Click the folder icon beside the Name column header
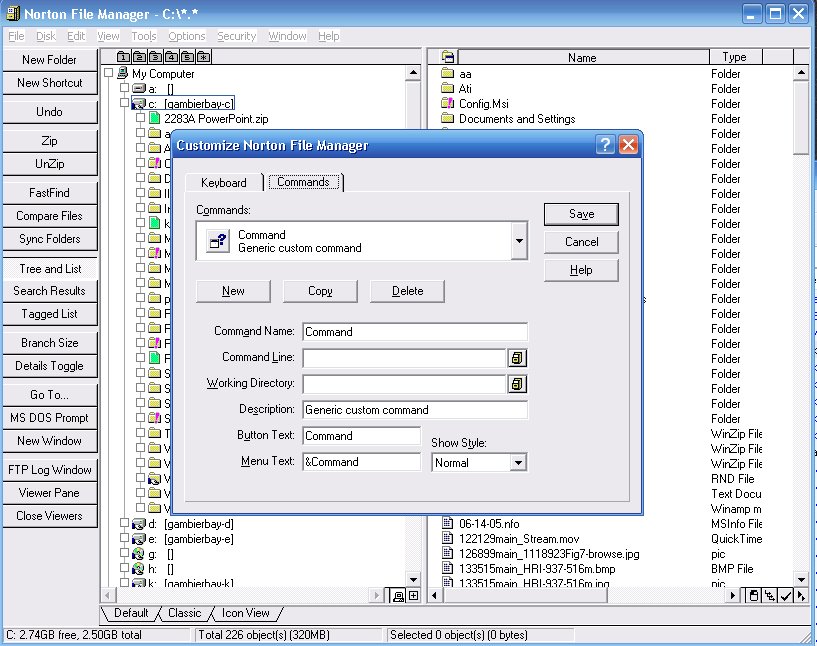817x646 pixels. [x=448, y=57]
